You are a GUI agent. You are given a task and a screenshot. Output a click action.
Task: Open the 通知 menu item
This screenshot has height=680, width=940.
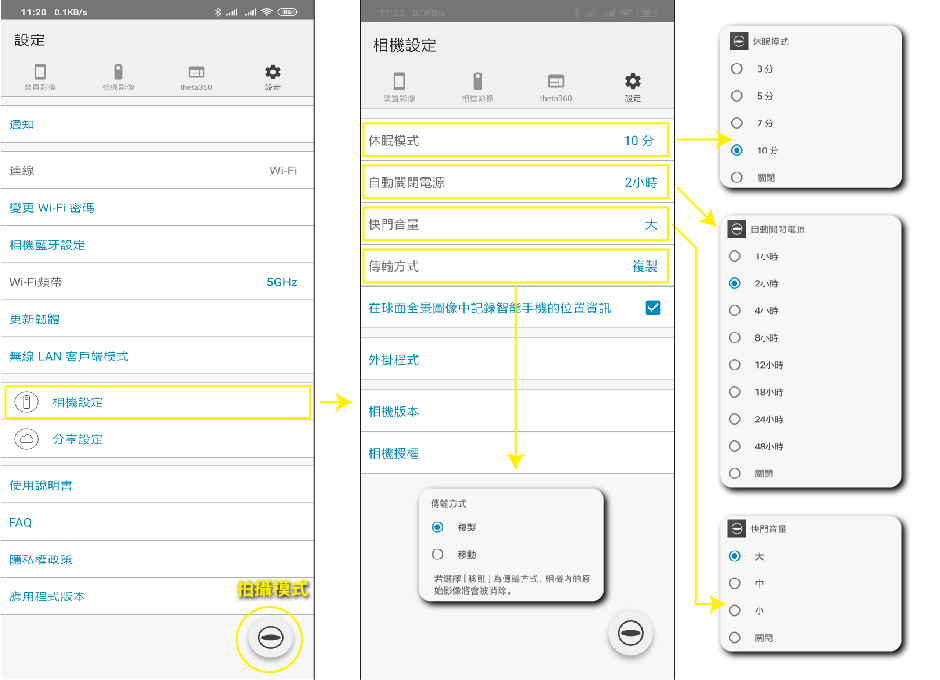(157, 124)
